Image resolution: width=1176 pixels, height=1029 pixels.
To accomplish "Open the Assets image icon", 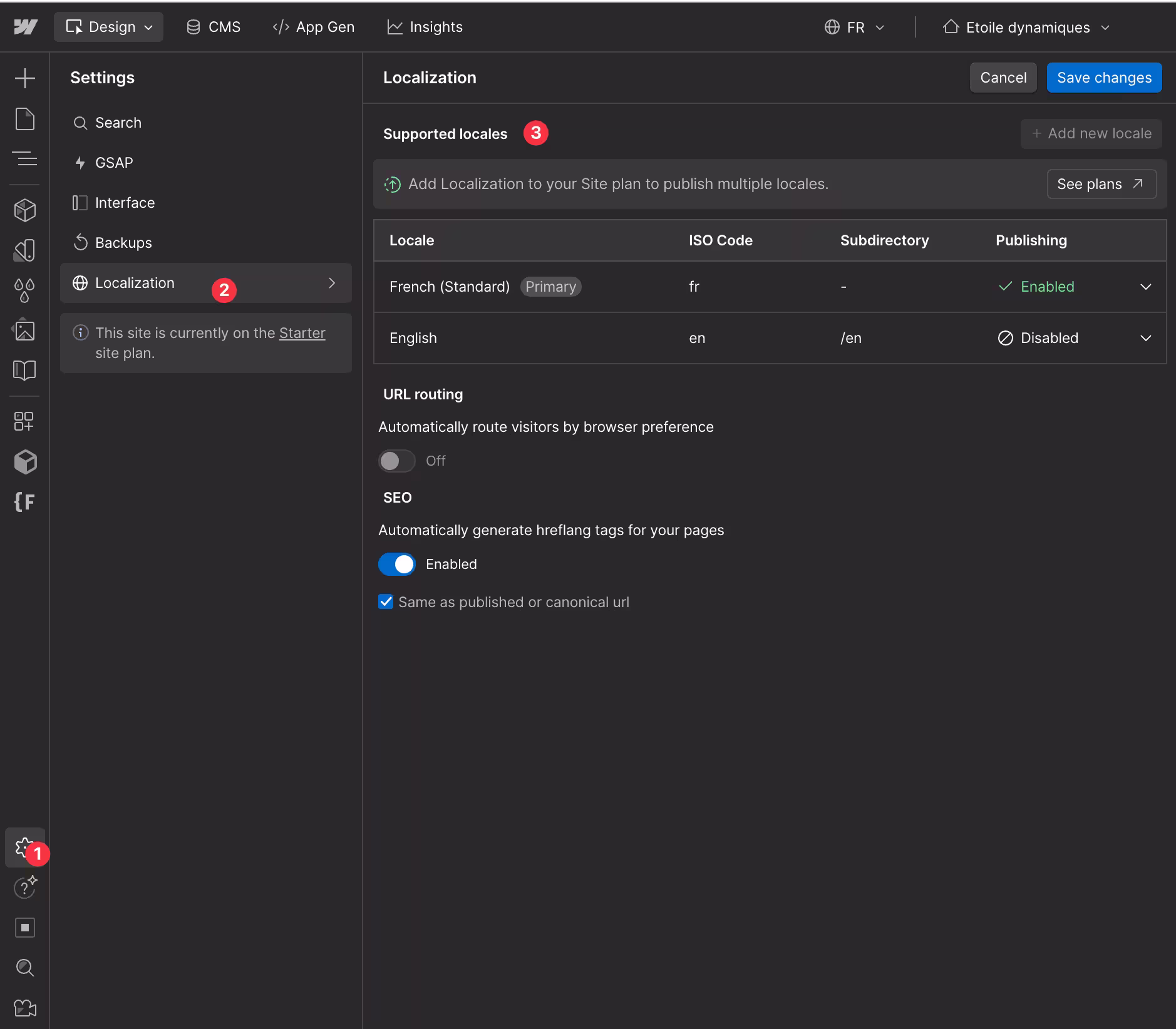I will pyautogui.click(x=25, y=330).
